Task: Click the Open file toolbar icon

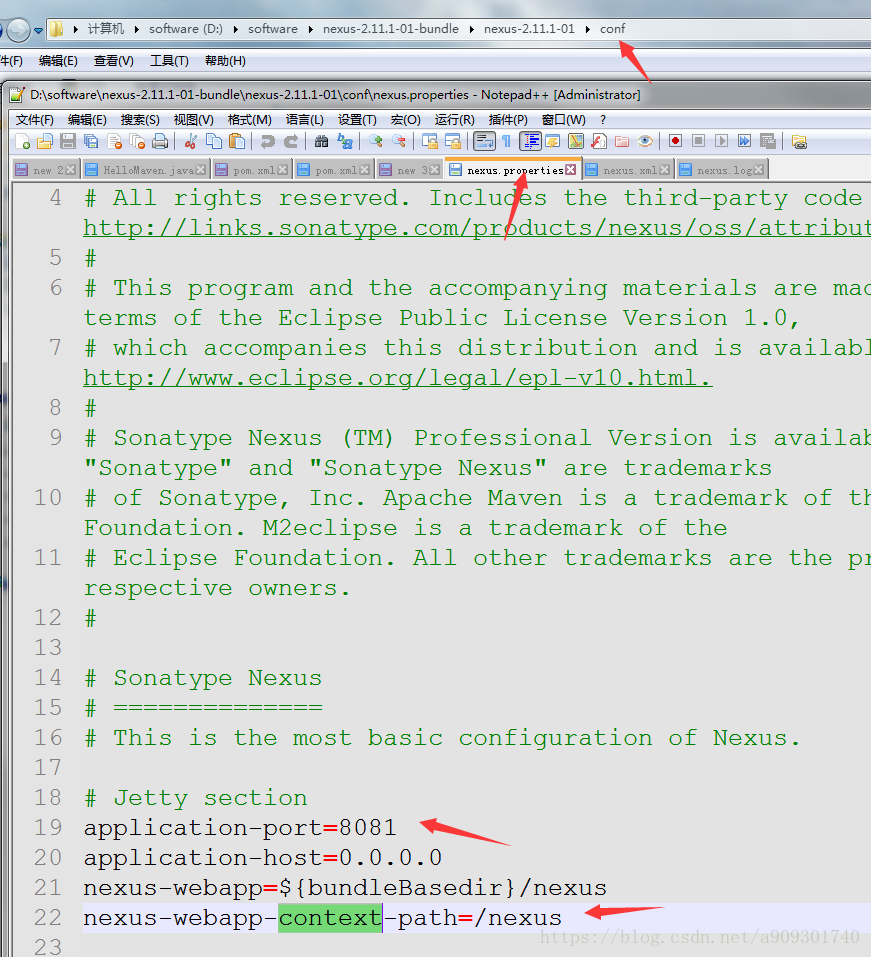Action: click(45, 142)
